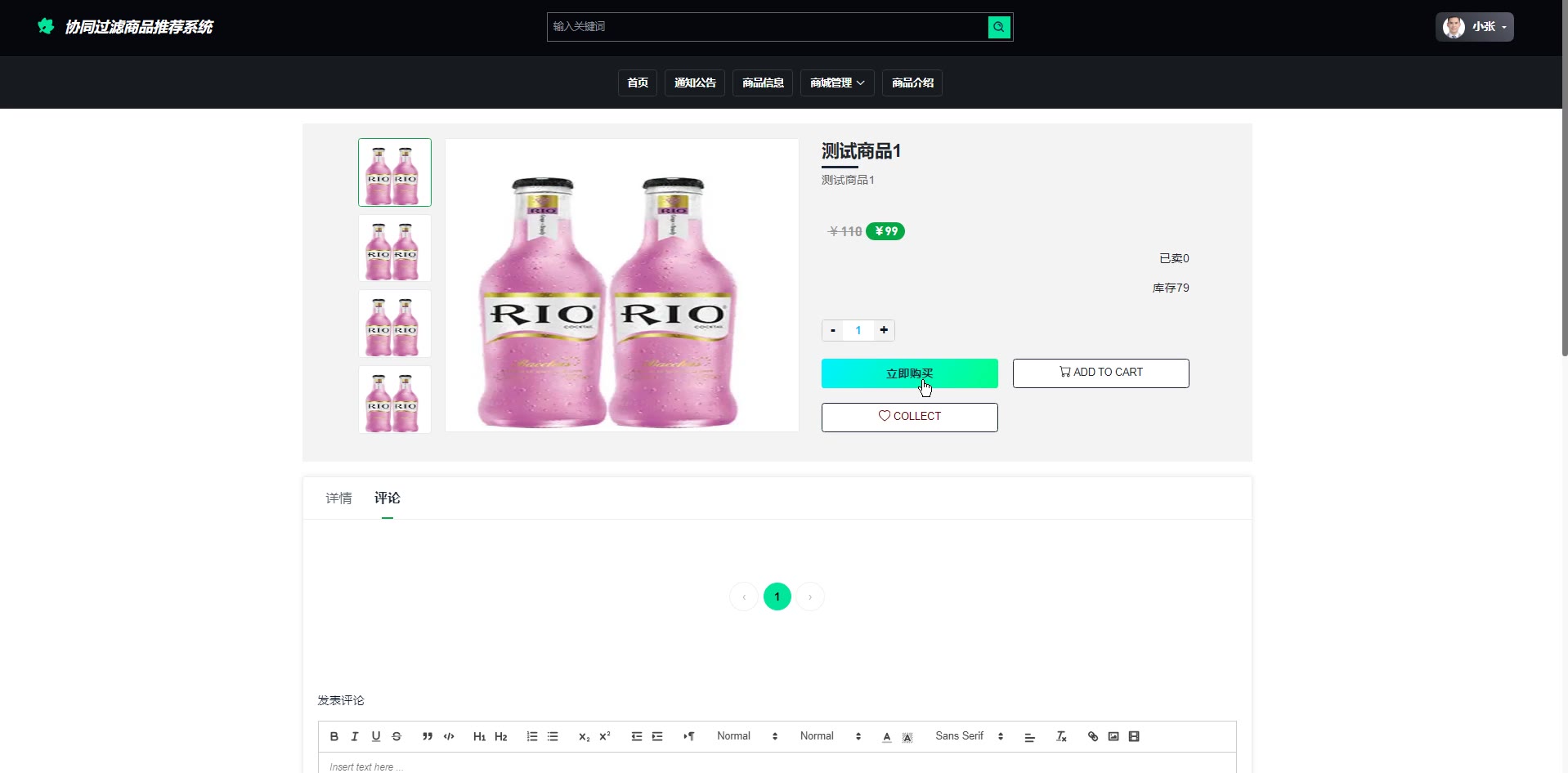Insert a hyperlink in the comment
The width and height of the screenshot is (1568, 773).
[x=1093, y=736]
